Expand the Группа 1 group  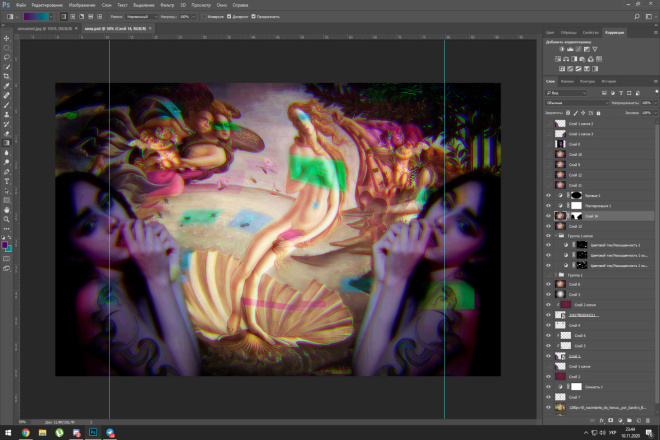(556, 275)
